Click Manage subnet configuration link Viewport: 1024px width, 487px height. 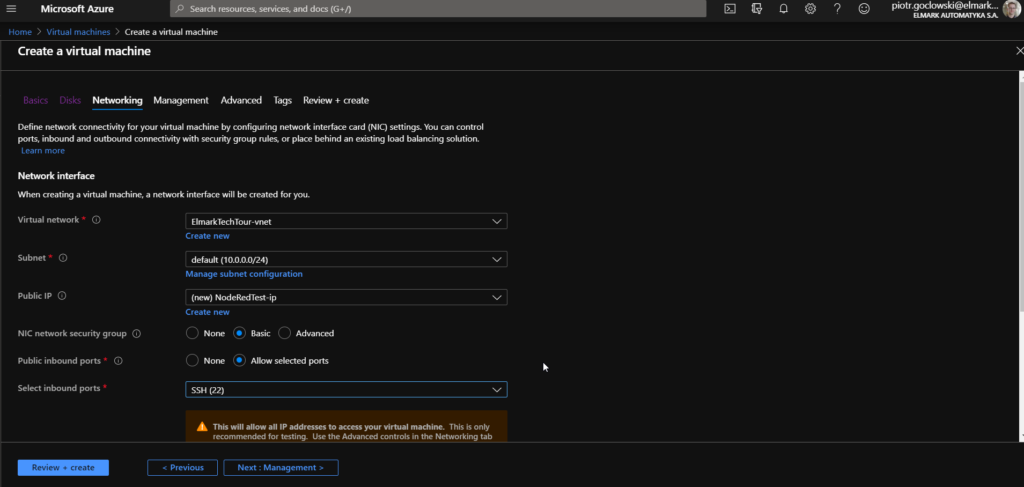[x=244, y=274]
